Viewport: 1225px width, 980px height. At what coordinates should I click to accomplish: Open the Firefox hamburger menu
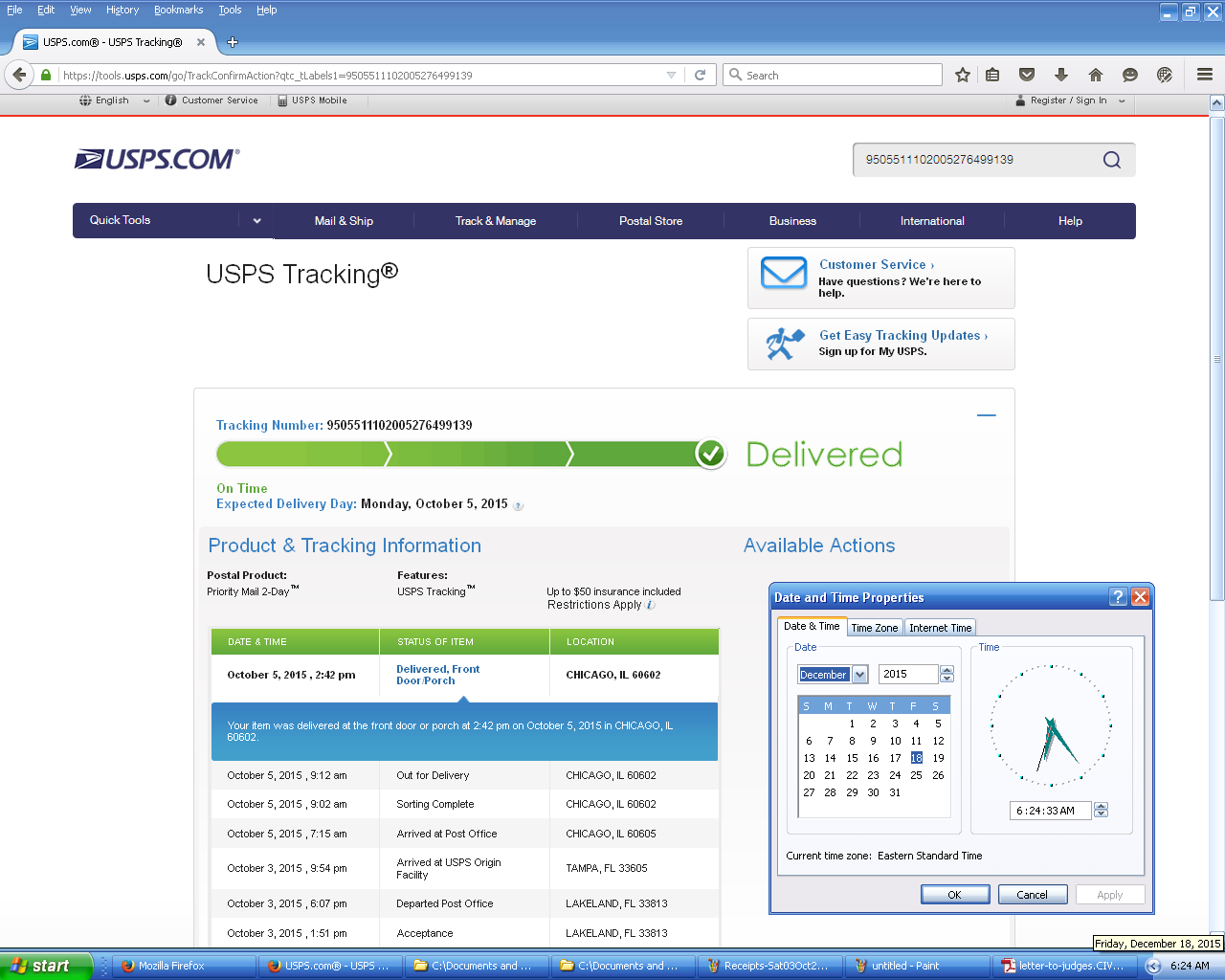1205,75
